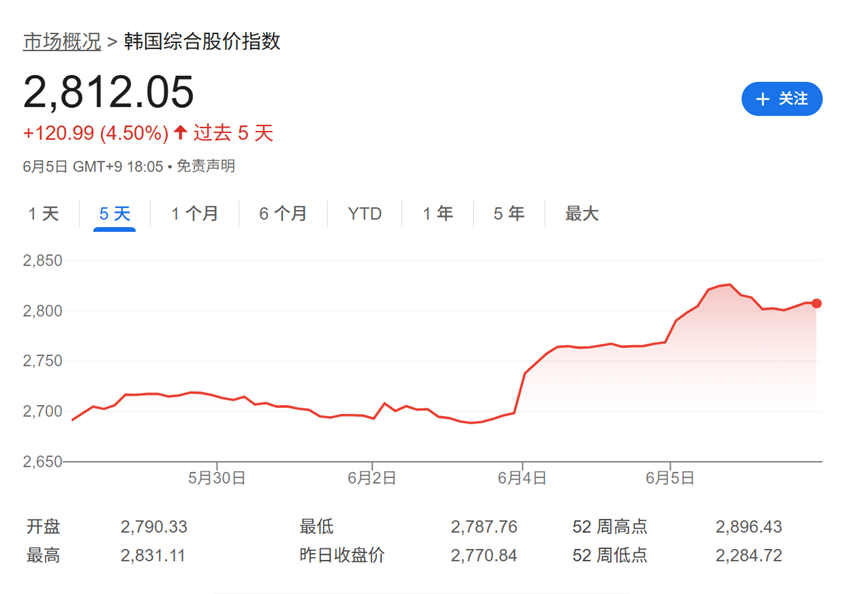Click the 过去 5 天 period text

(x=233, y=133)
